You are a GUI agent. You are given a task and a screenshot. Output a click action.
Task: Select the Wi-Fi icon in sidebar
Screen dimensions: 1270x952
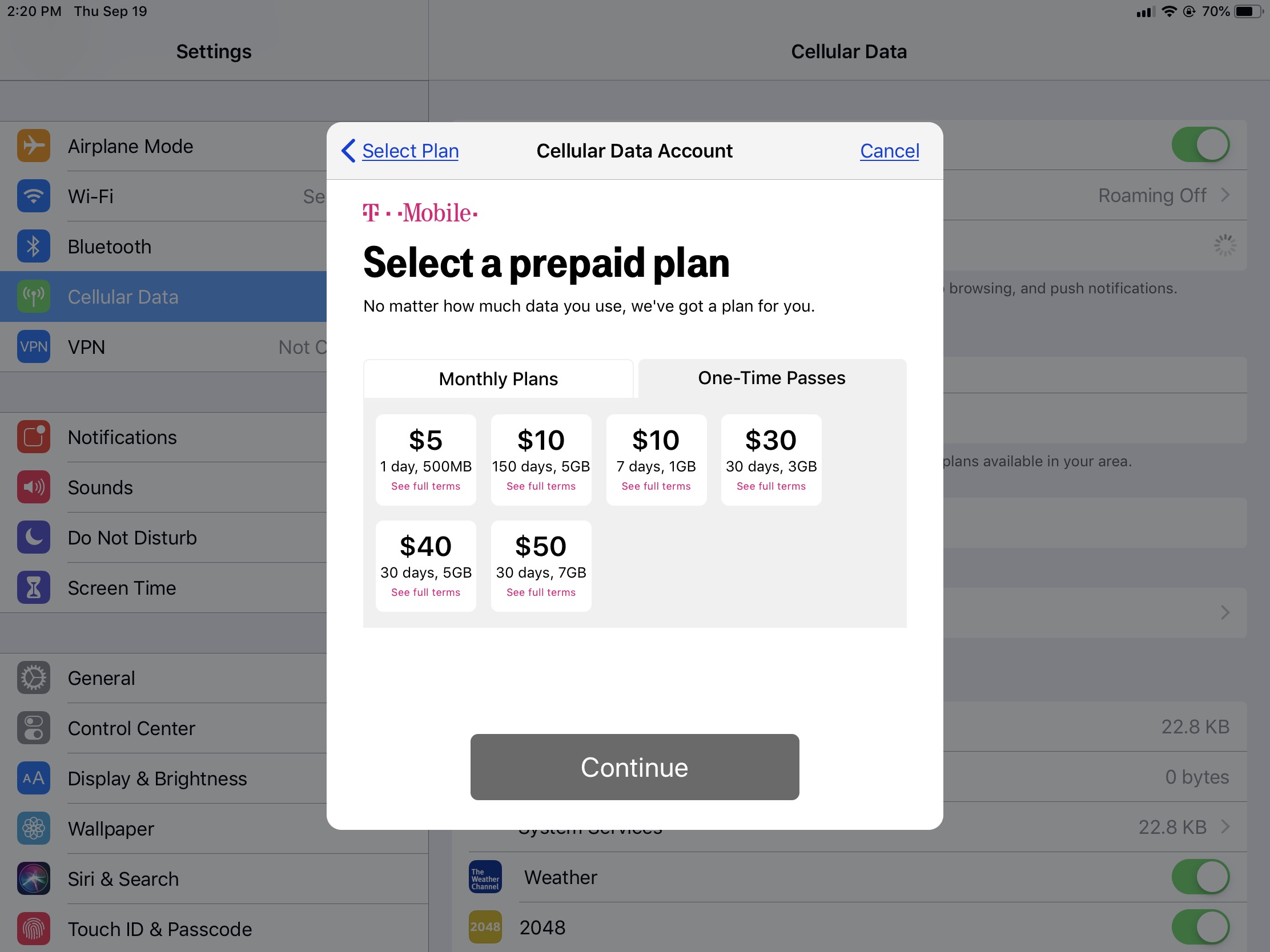point(33,196)
